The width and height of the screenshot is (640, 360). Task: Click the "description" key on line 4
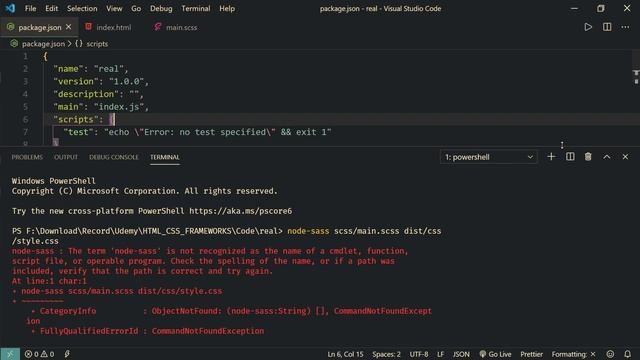click(86, 94)
